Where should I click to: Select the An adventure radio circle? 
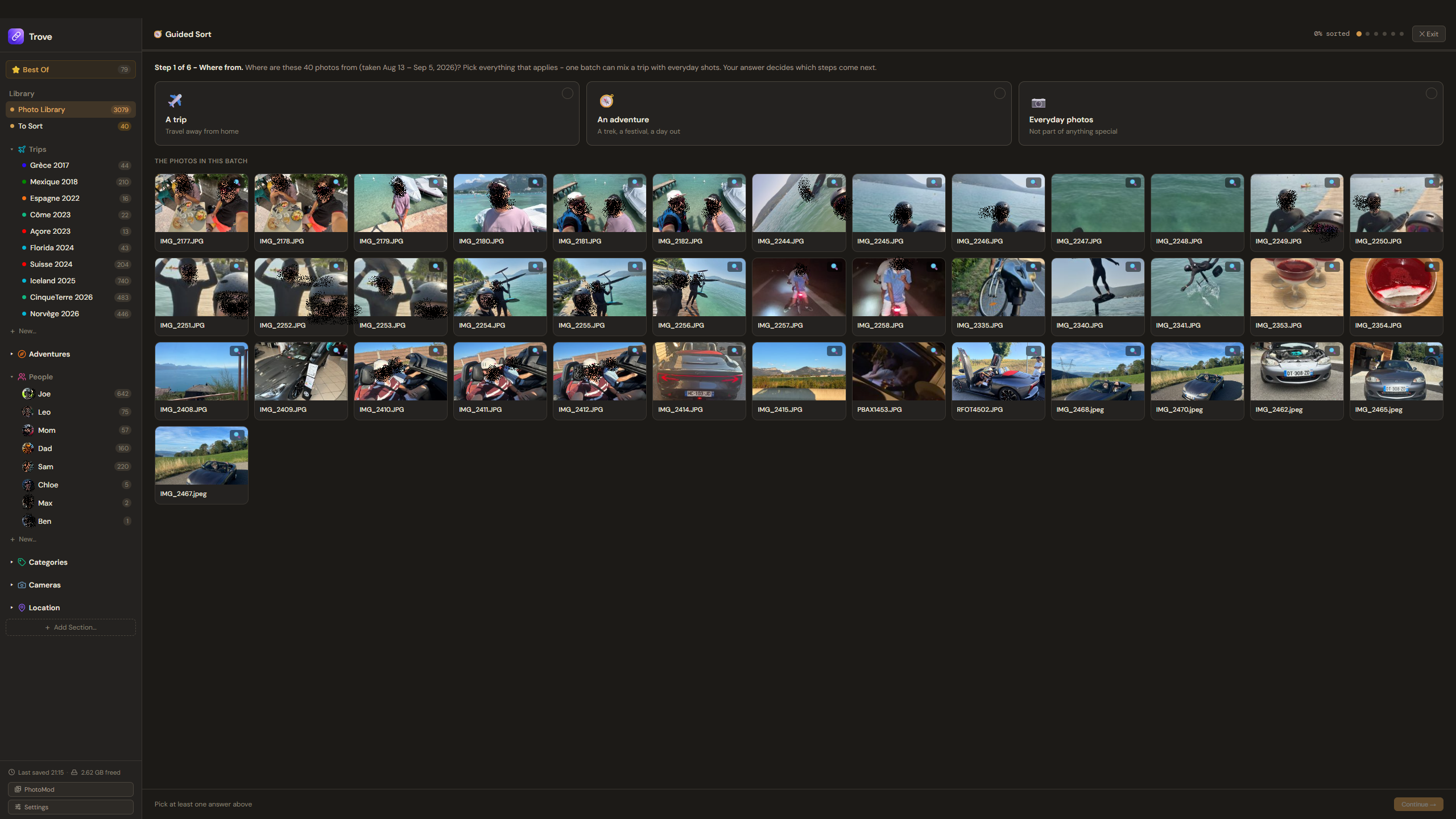(999, 93)
